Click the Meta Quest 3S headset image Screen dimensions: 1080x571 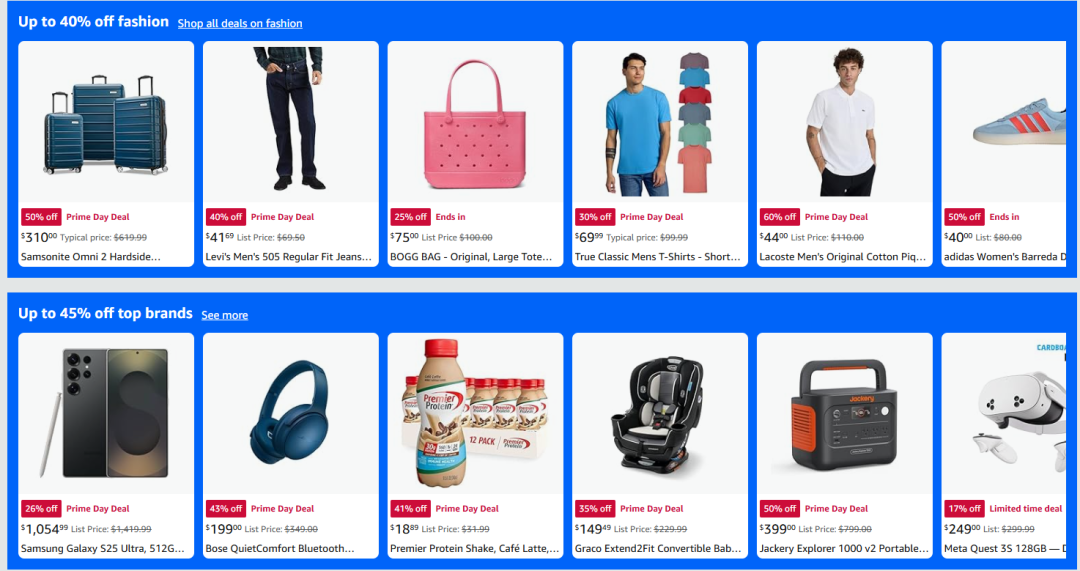point(1004,413)
